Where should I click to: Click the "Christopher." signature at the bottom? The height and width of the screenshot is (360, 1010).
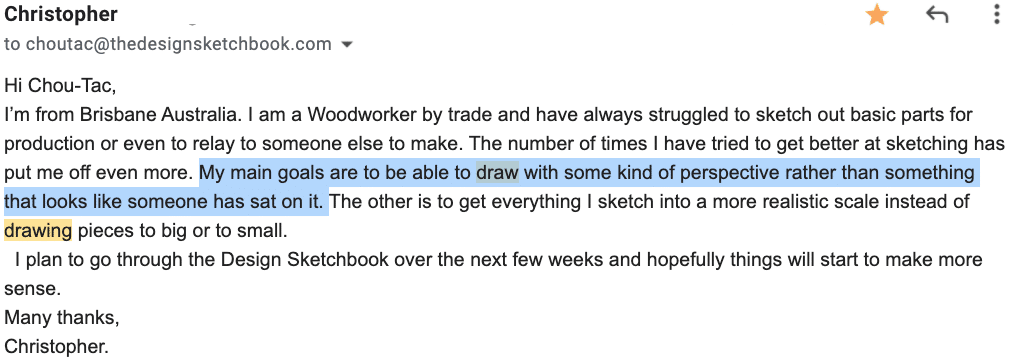tap(56, 346)
